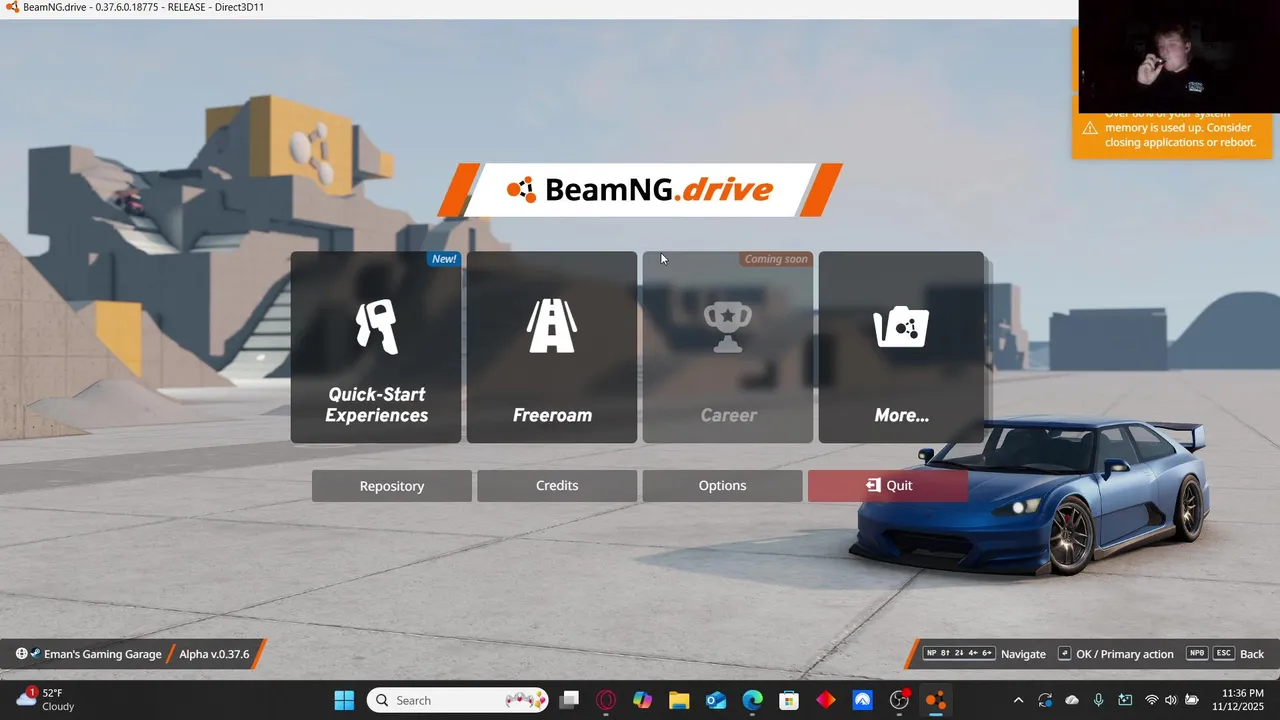Screen dimensions: 1280x720
Task: Open the OBS Studio icon in the taskbar
Action: pos(899,700)
